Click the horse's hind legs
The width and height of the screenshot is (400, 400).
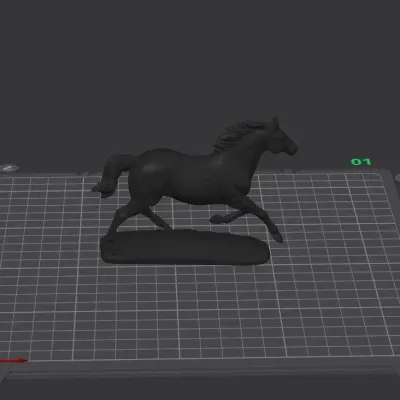tap(140, 213)
